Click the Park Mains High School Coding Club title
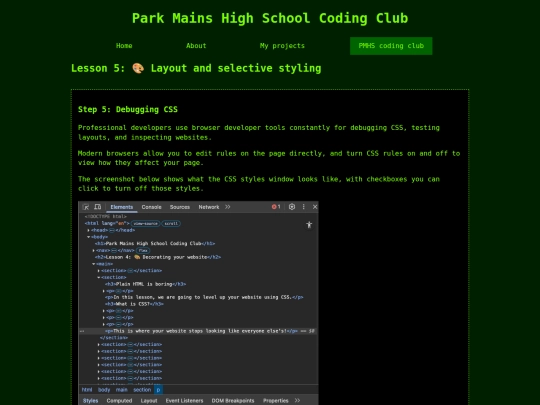The width and height of the screenshot is (540, 405). coord(270,18)
